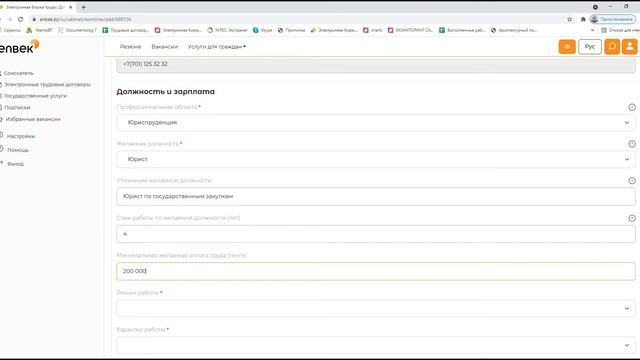
Task: Click the info icon beside Желаемая должность
Action: point(632,144)
